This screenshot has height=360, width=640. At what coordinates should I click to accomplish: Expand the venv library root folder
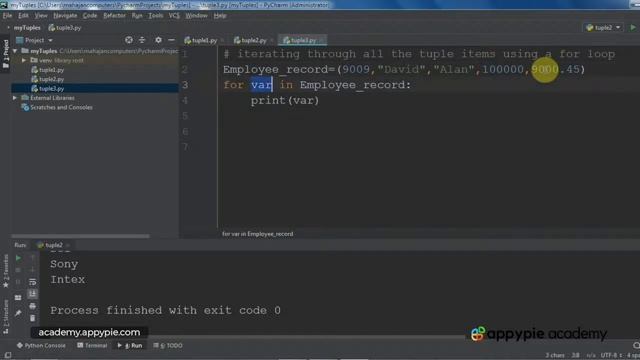click(24, 60)
